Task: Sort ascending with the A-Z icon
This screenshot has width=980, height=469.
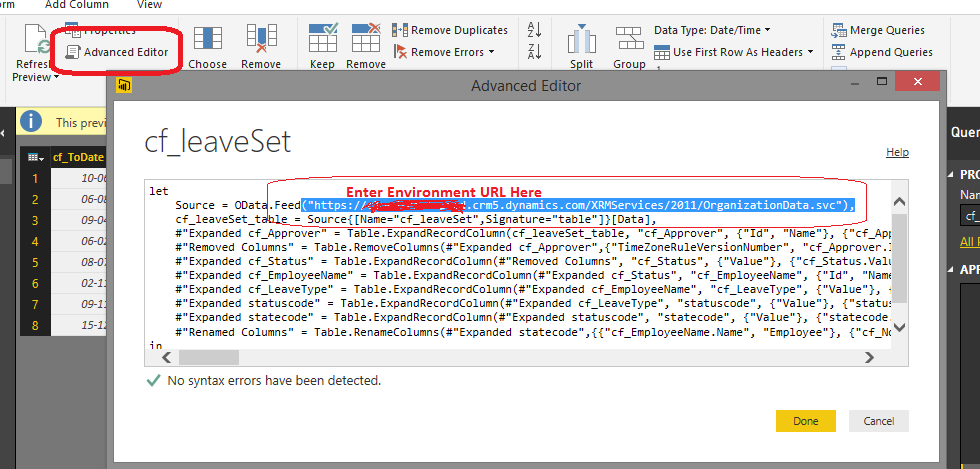Action: 534,29
